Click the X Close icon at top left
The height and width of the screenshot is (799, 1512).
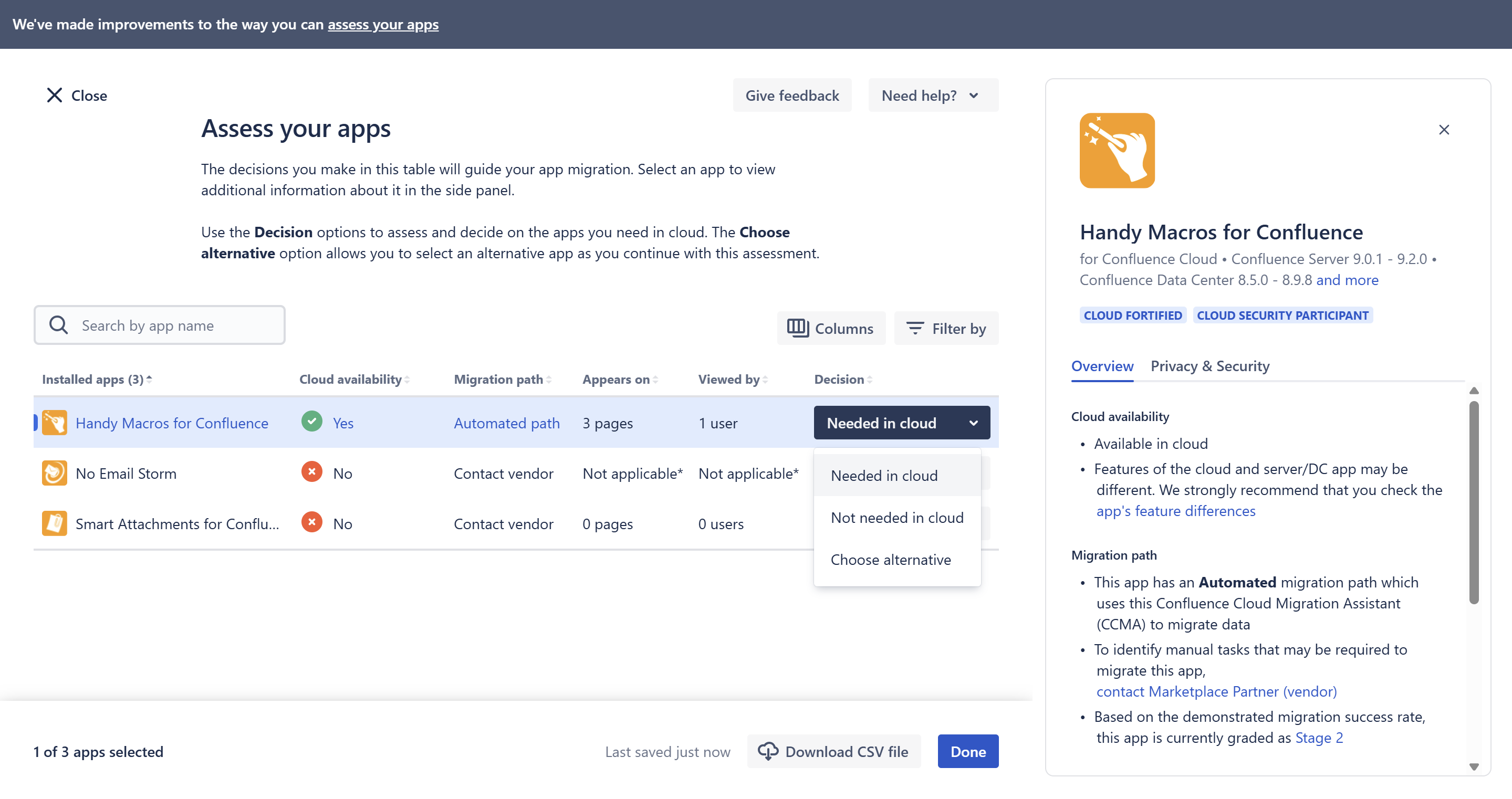pyautogui.click(x=55, y=95)
